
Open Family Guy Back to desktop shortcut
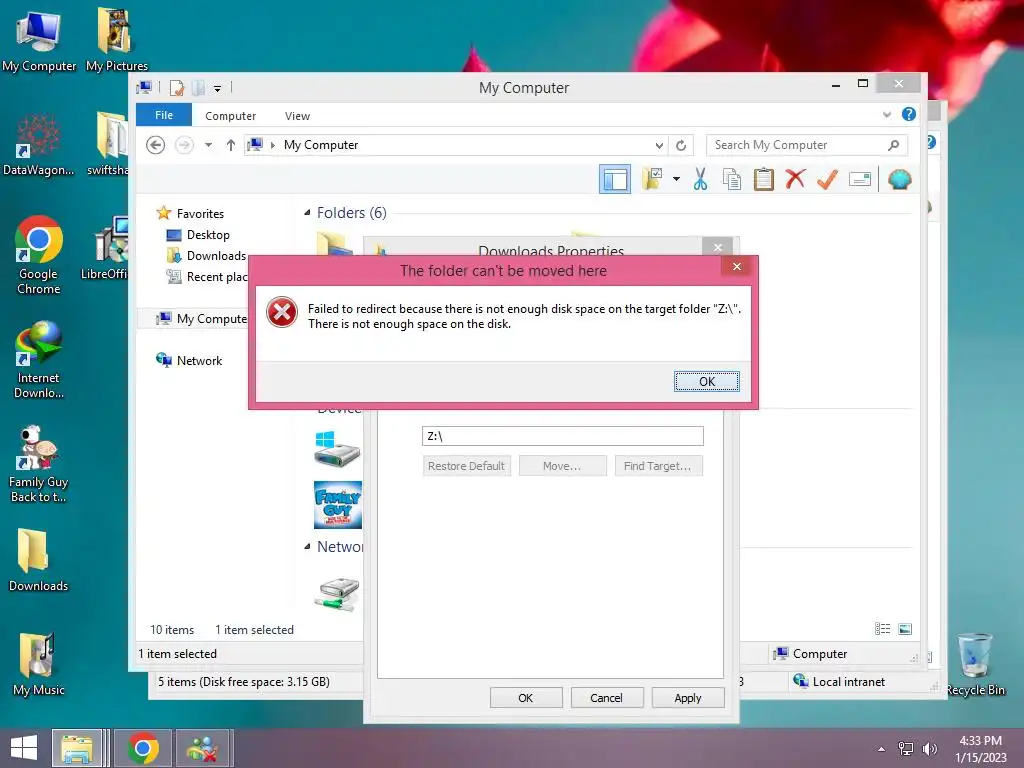pos(38,464)
